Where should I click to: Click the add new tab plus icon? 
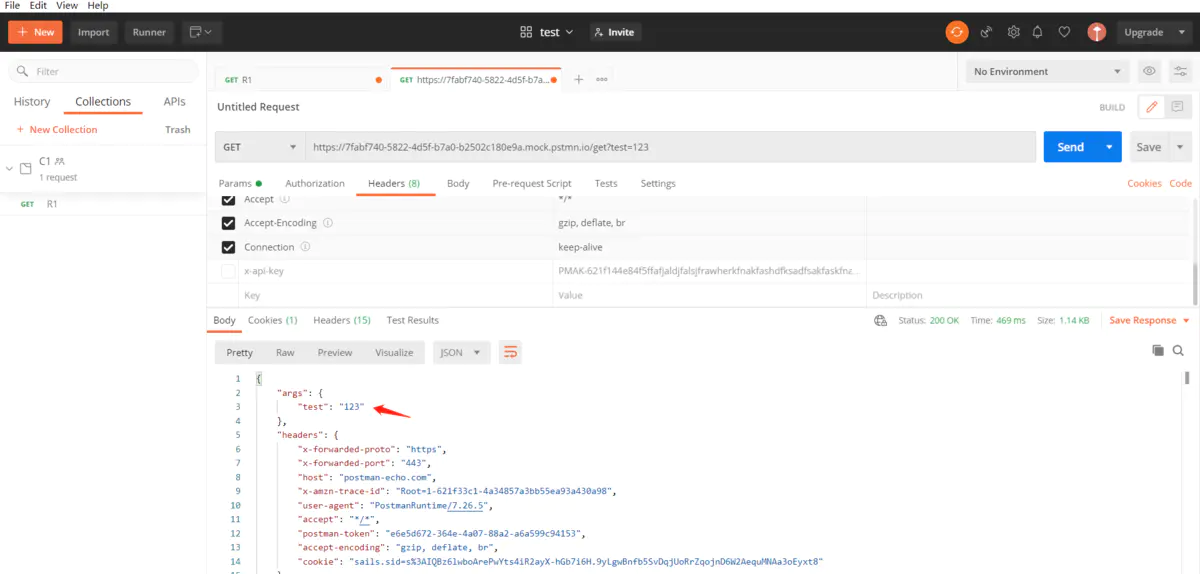(x=578, y=80)
